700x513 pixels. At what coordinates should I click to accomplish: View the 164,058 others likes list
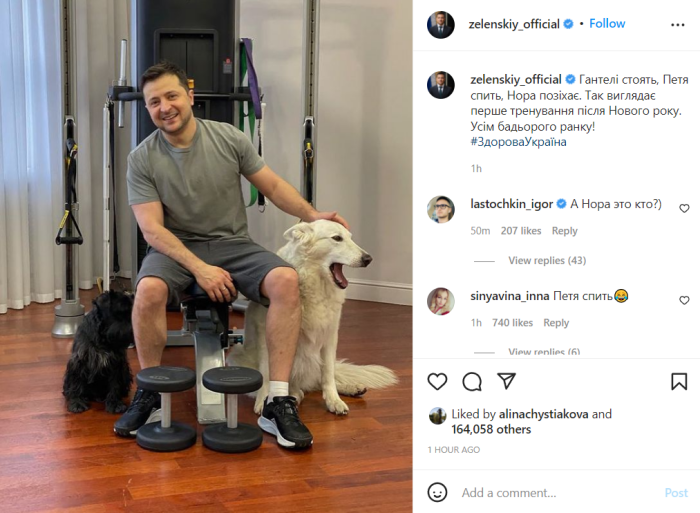pyautogui.click(x=491, y=430)
